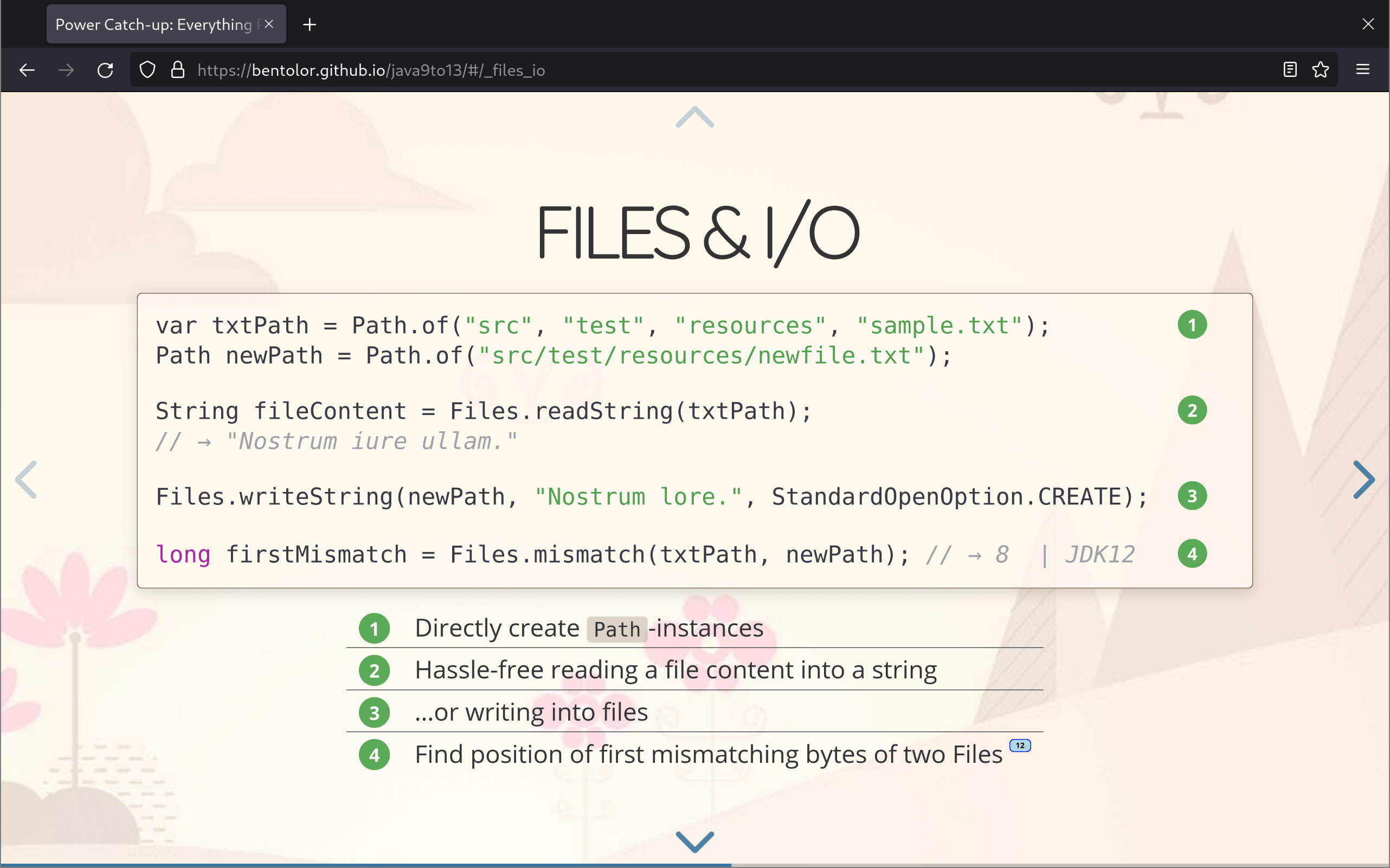Go down a slide using bottom chevron

[x=694, y=841]
